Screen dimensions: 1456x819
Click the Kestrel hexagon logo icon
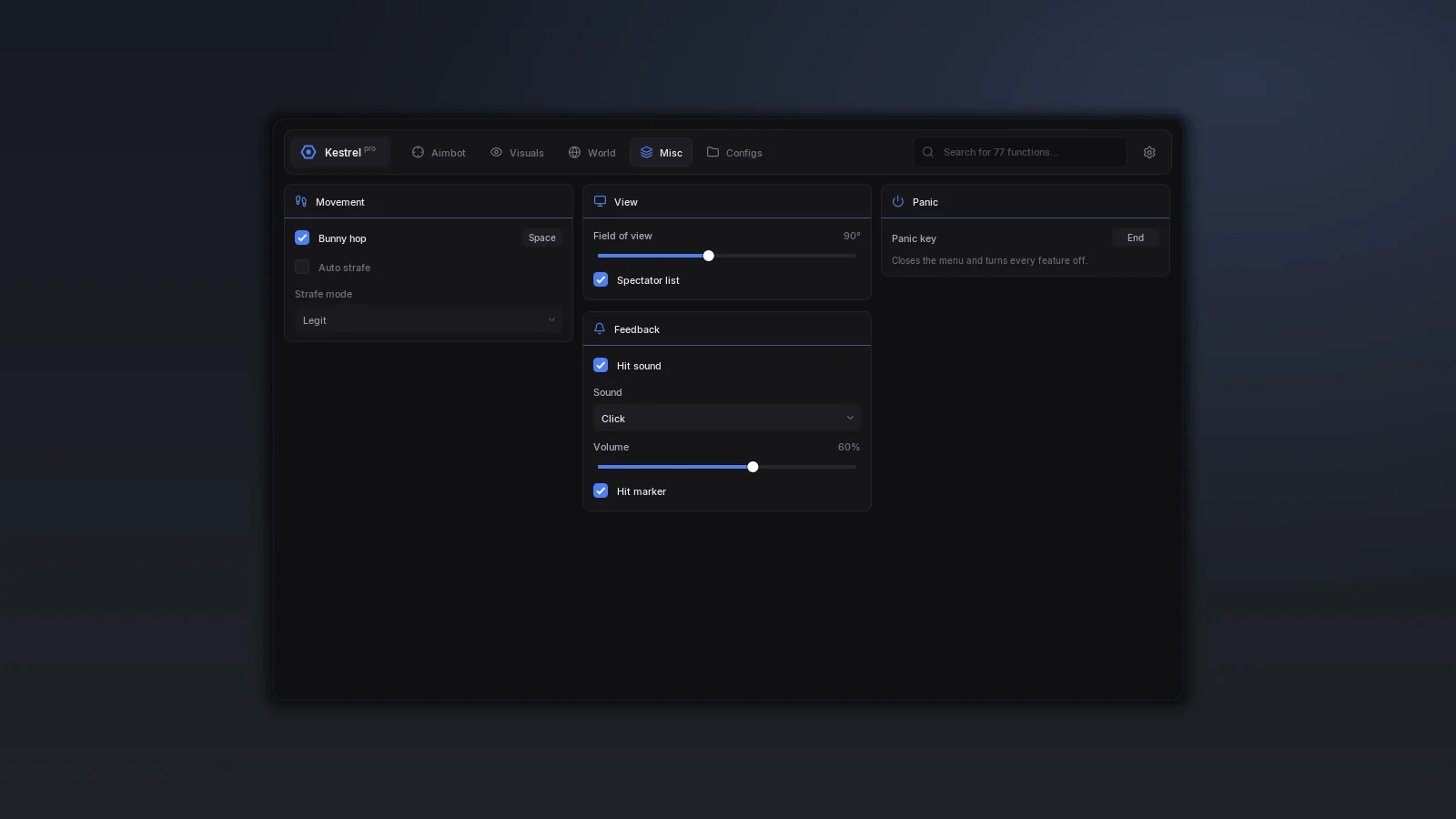coord(308,152)
